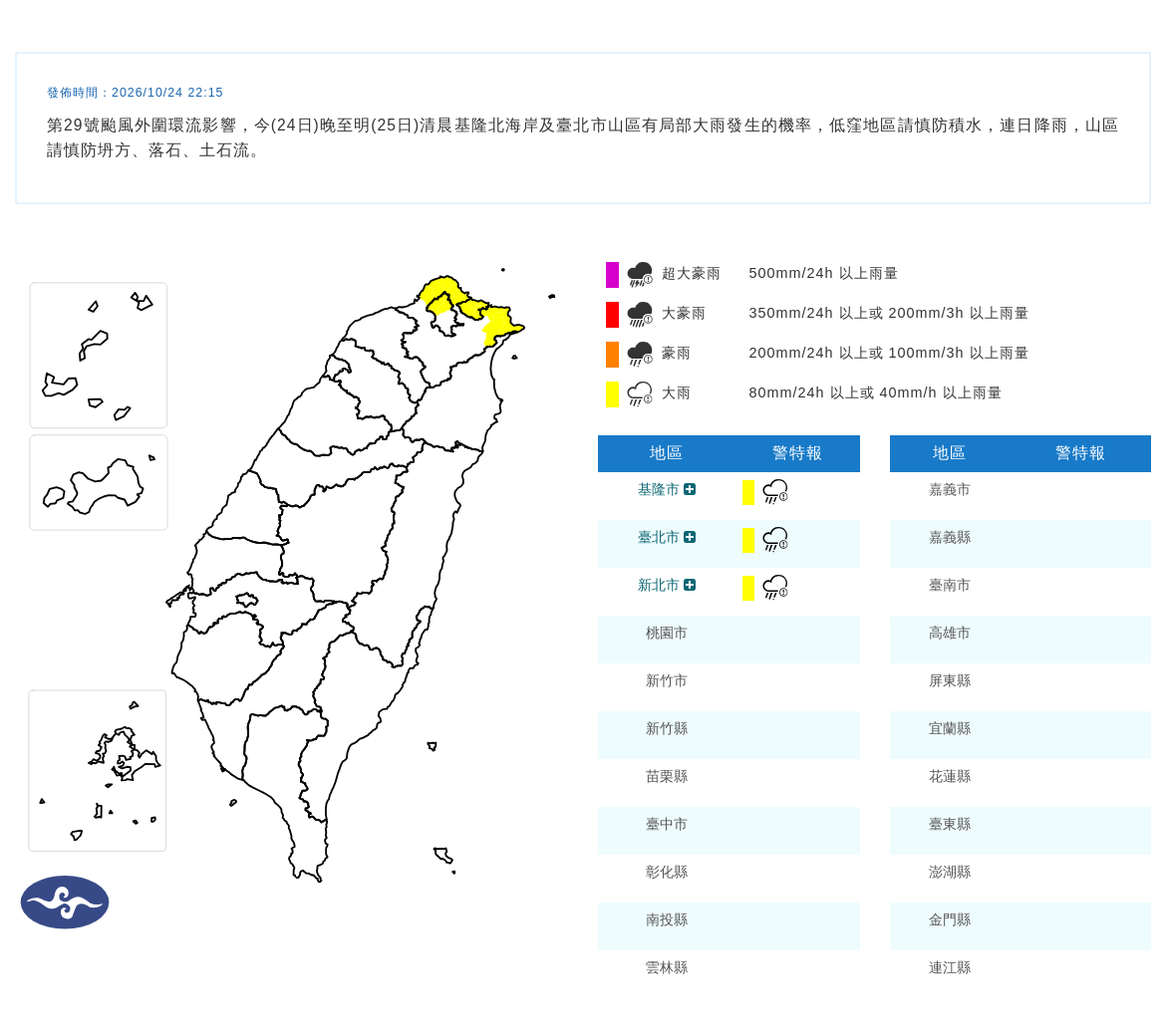
Task: Click the yellow swatch in 基隆市 row
Action: pyautogui.click(x=748, y=492)
